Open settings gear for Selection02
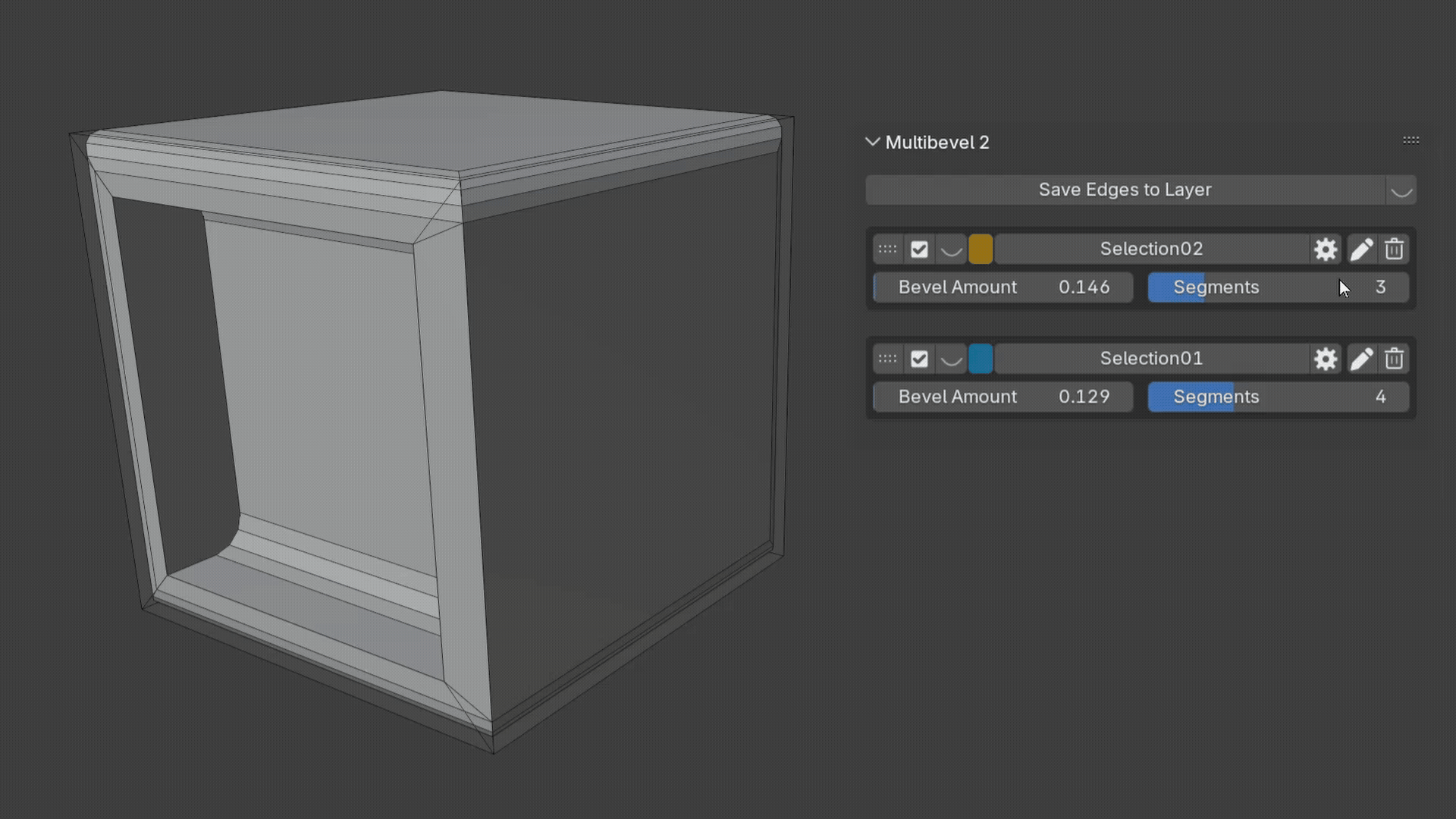The width and height of the screenshot is (1456, 819). pyautogui.click(x=1325, y=249)
